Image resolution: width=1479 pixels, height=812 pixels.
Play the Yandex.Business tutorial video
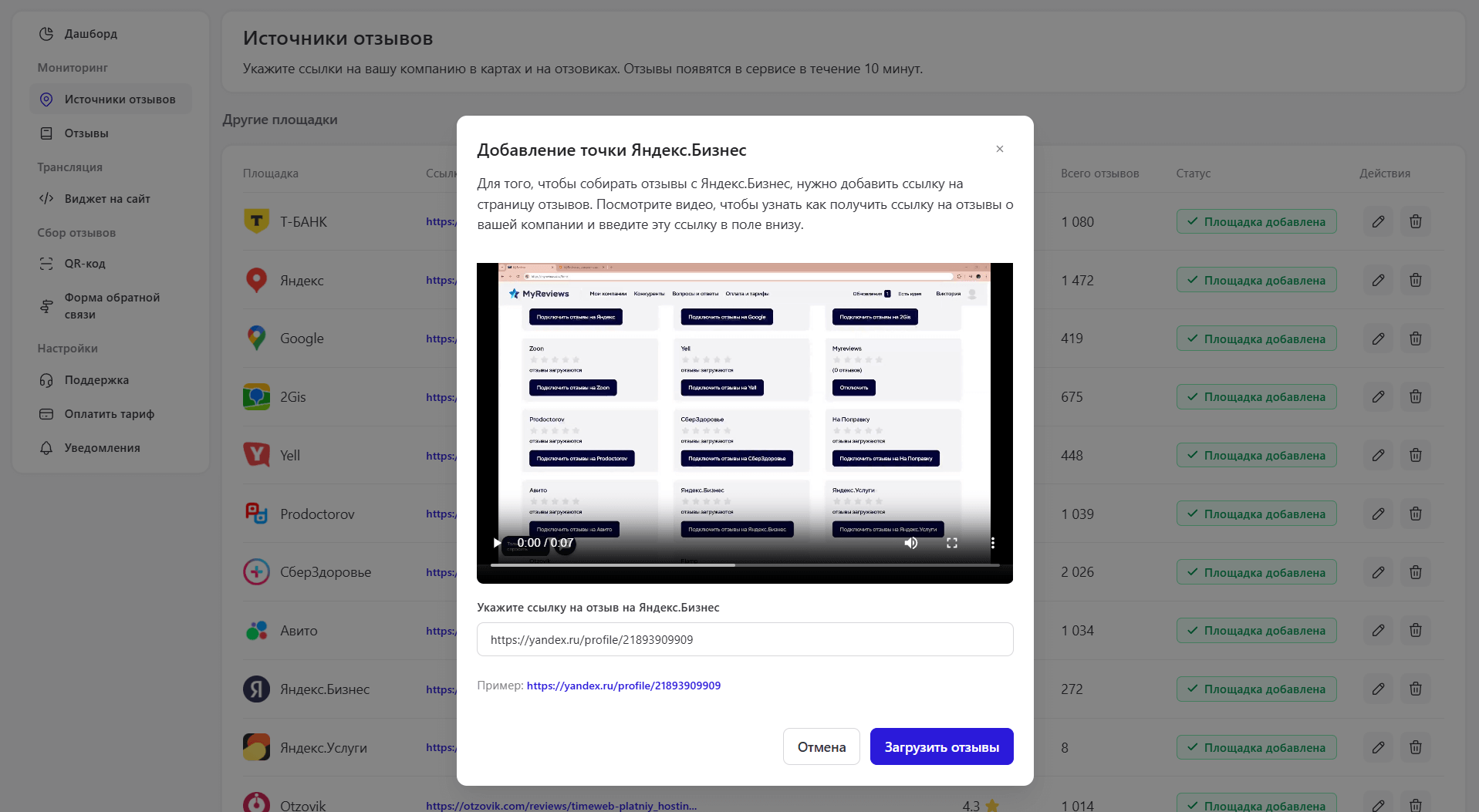497,543
